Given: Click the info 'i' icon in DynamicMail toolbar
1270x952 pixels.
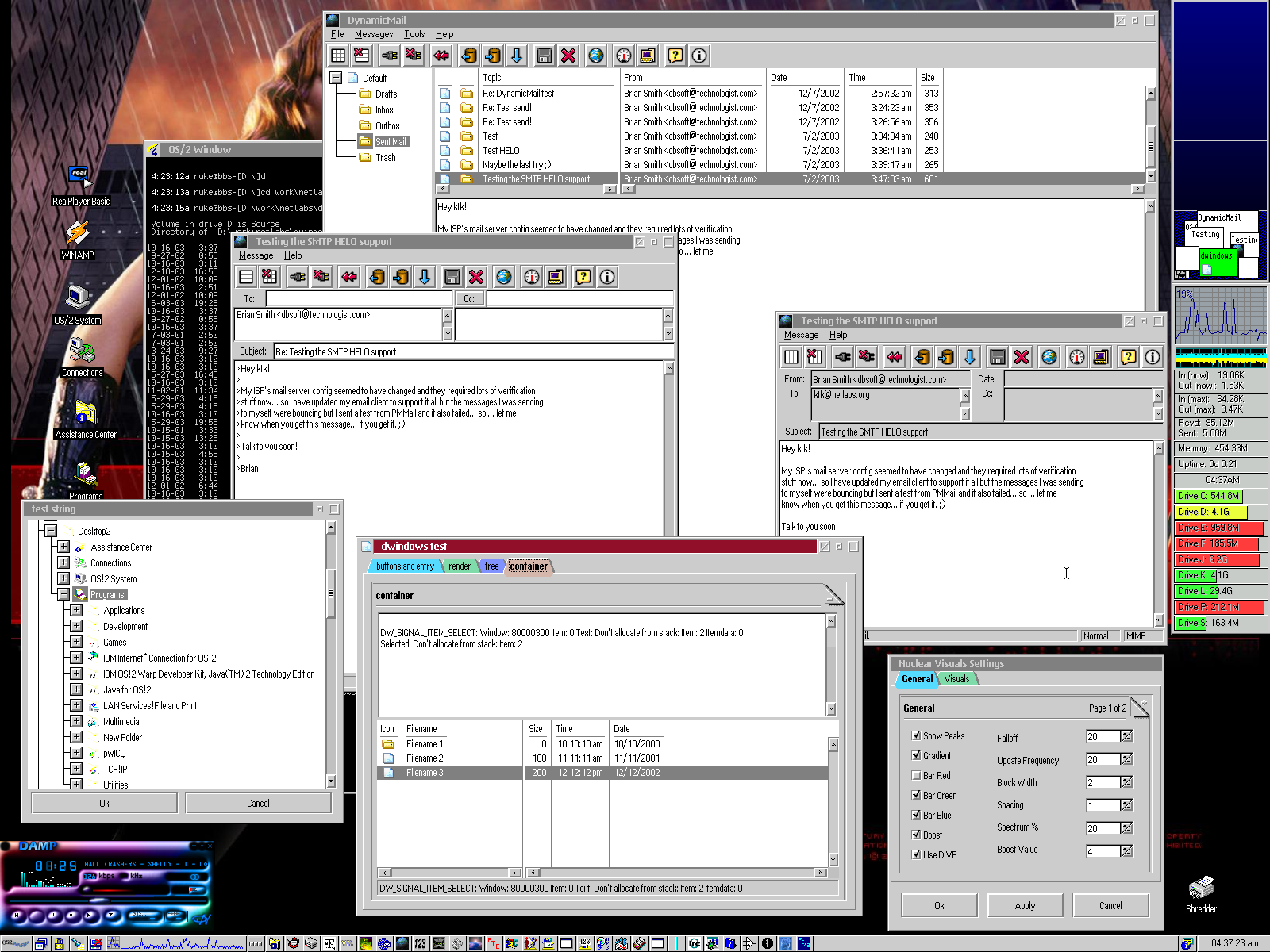Looking at the screenshot, I should pyautogui.click(x=699, y=56).
